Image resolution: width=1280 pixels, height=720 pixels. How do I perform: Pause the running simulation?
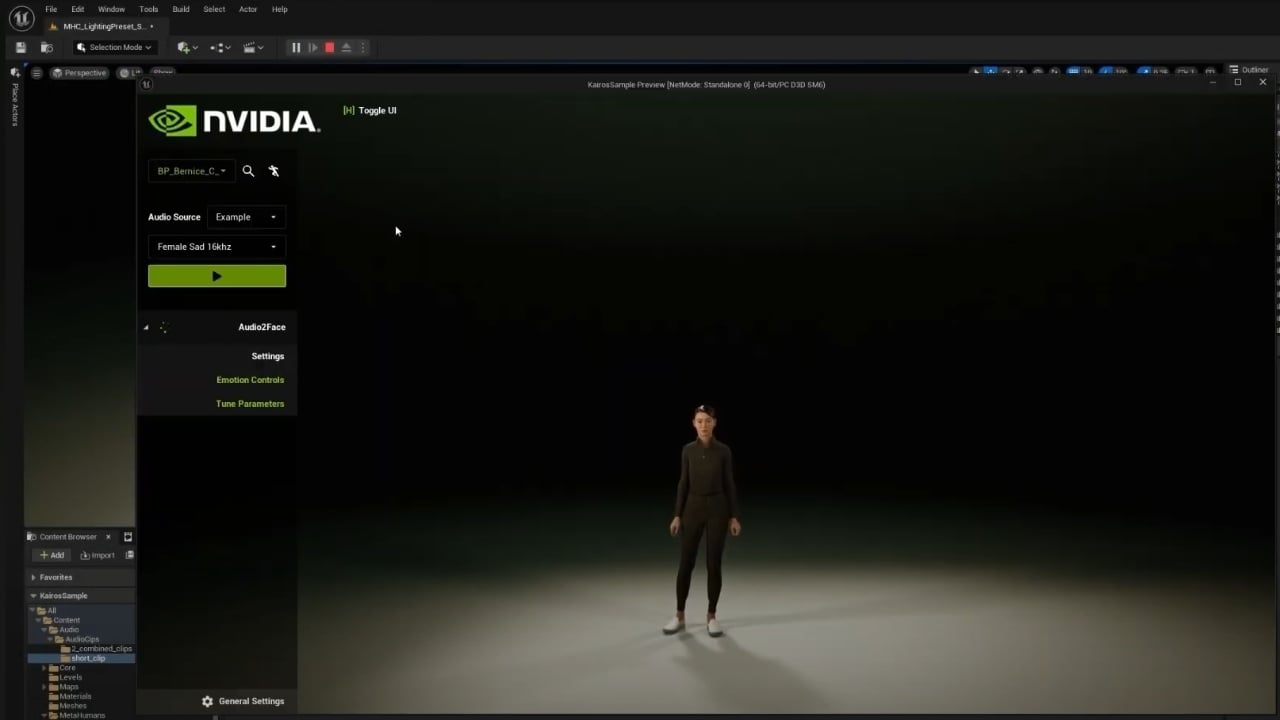pos(295,47)
